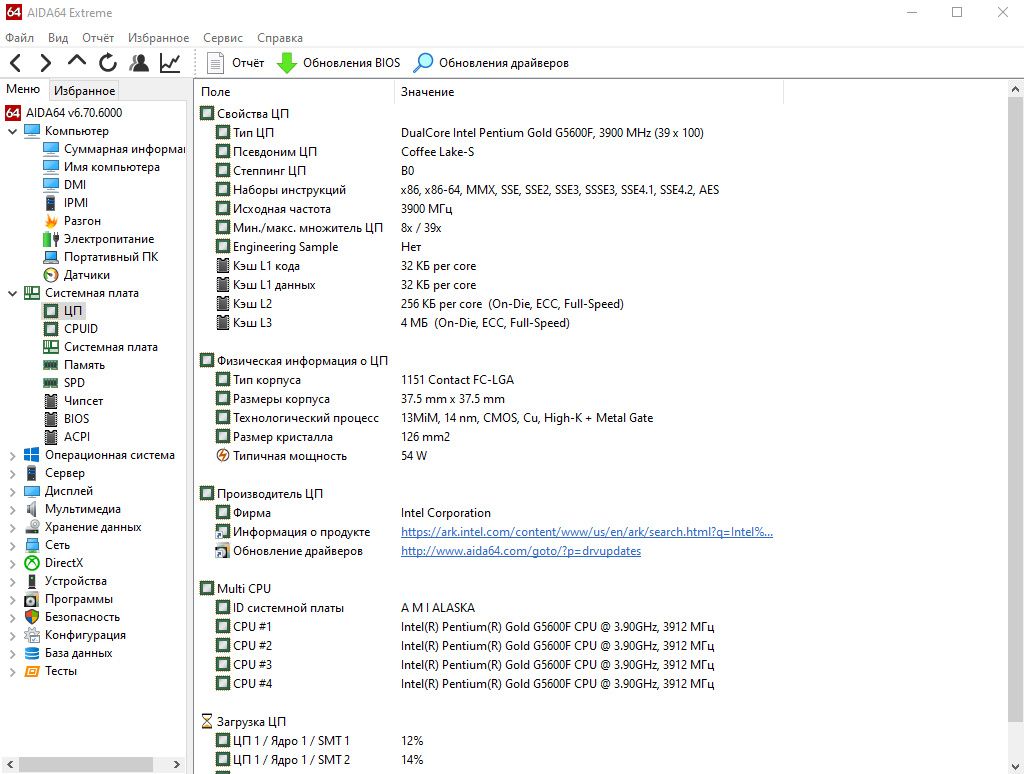Collapse the Компьютер tree node
Screen dimensions: 1024x774
pyautogui.click(x=12, y=131)
